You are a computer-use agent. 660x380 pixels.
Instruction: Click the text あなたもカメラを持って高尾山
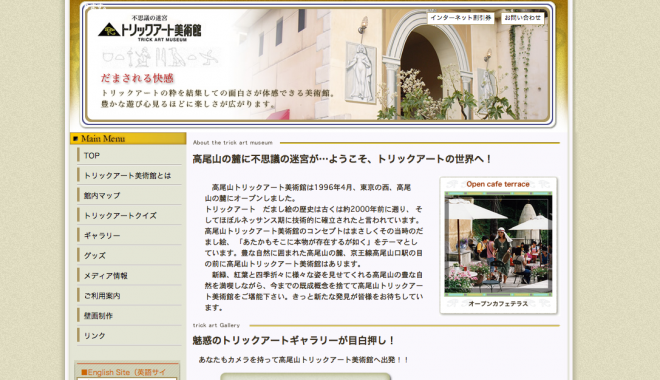[x=304, y=360]
